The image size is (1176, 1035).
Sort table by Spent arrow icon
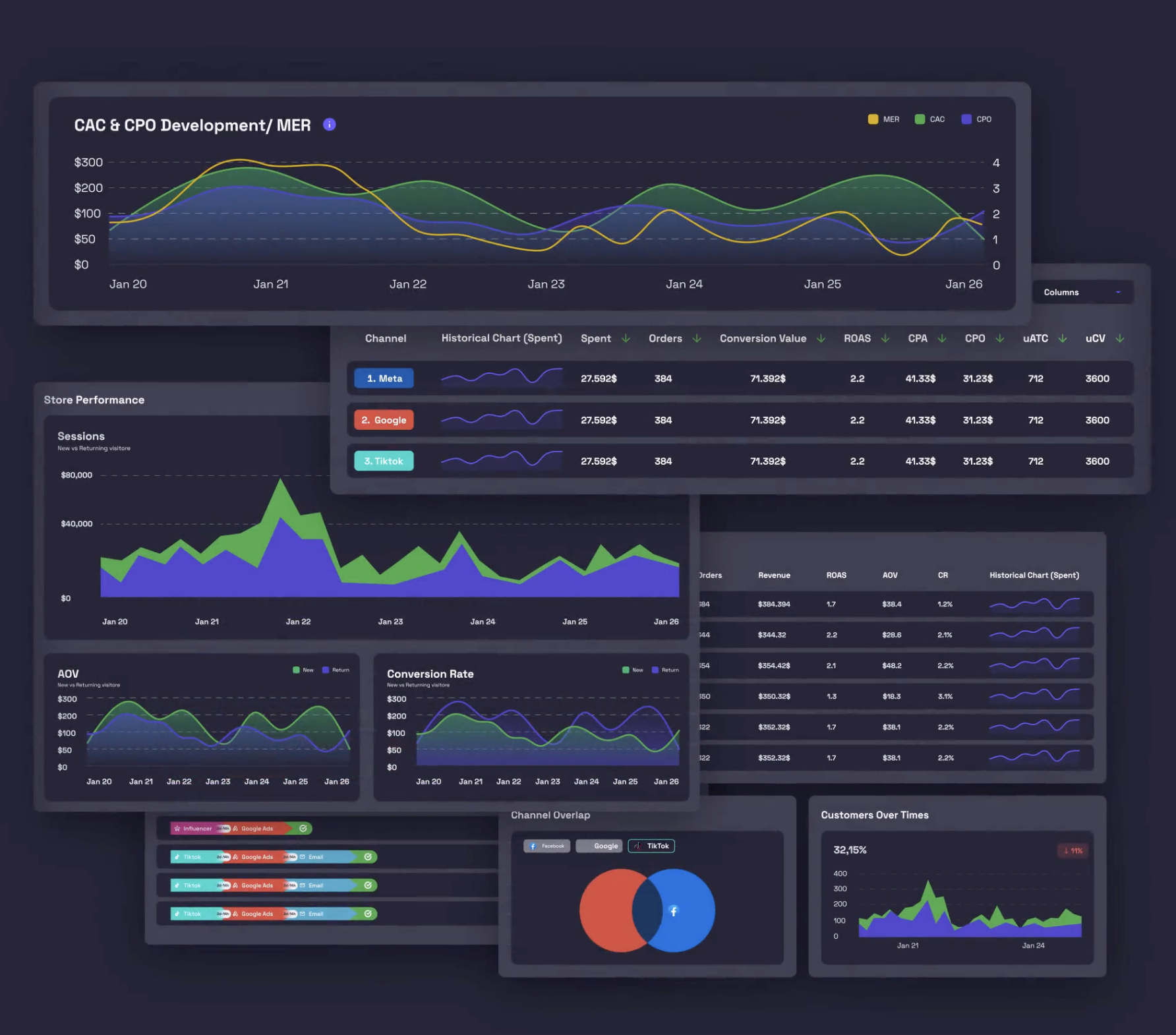[x=626, y=338]
